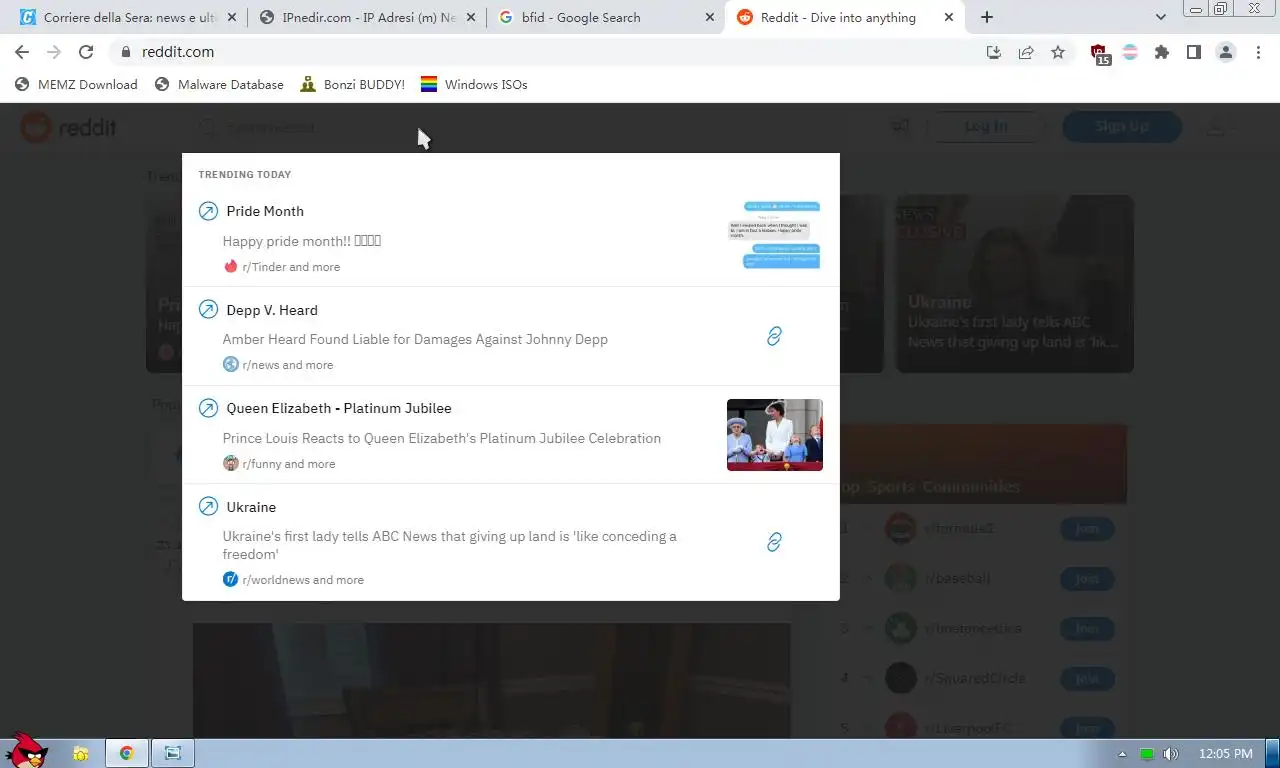Click the volume speaker tray icon
Image resolution: width=1280 pixels, height=768 pixels.
[1171, 754]
